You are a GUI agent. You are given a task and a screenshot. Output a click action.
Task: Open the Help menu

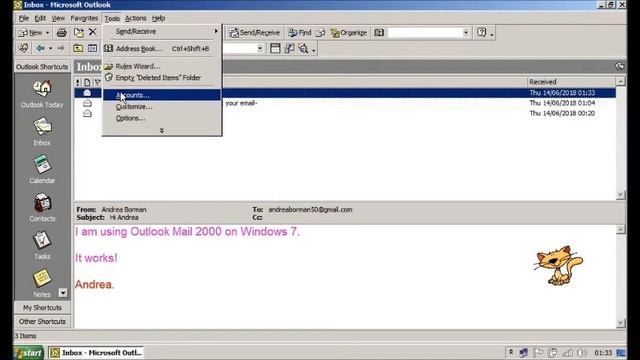pyautogui.click(x=158, y=18)
